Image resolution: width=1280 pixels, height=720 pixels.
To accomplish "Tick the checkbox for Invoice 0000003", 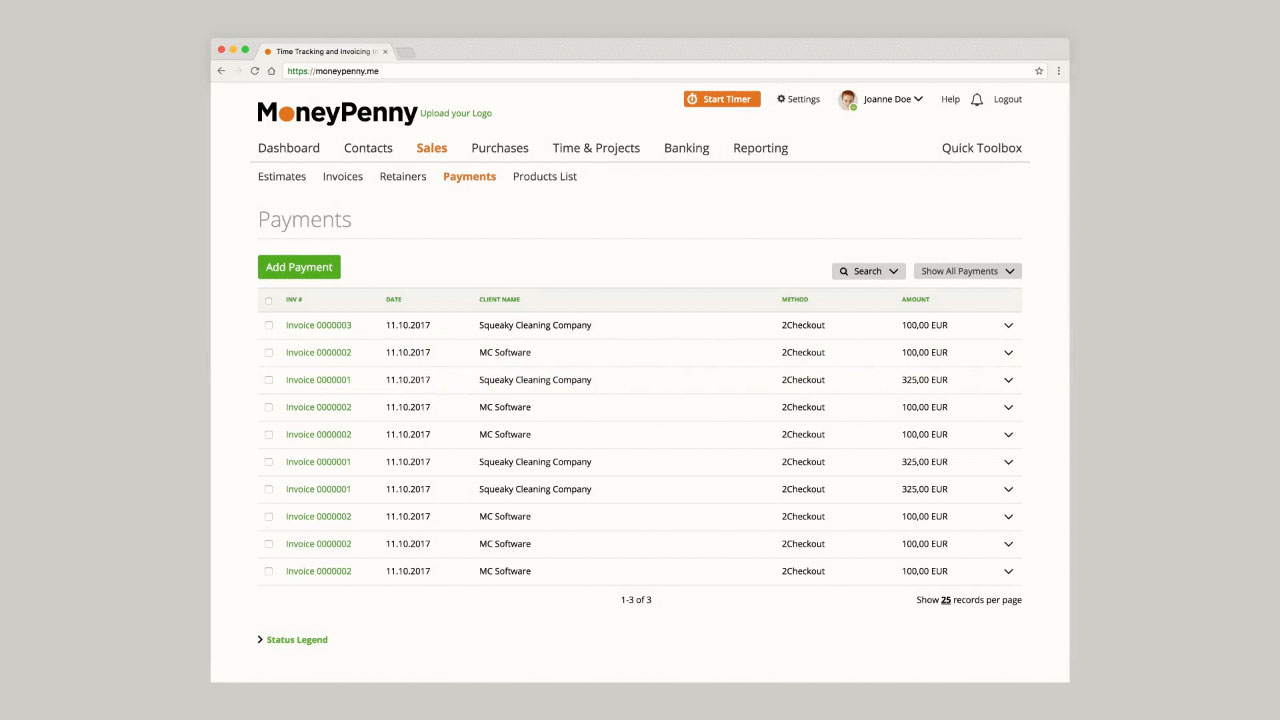I will click(268, 325).
